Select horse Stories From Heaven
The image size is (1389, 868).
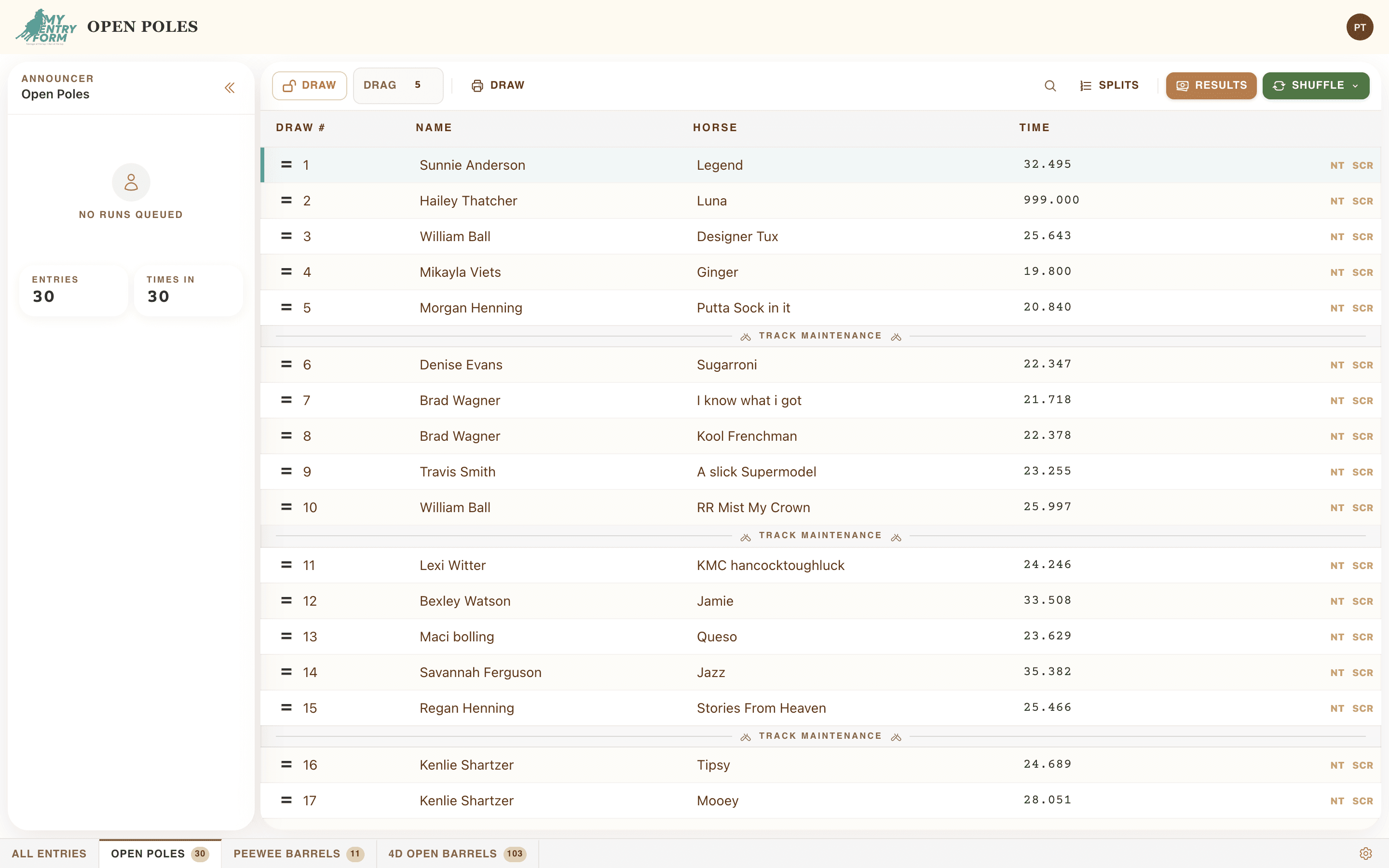761,708
